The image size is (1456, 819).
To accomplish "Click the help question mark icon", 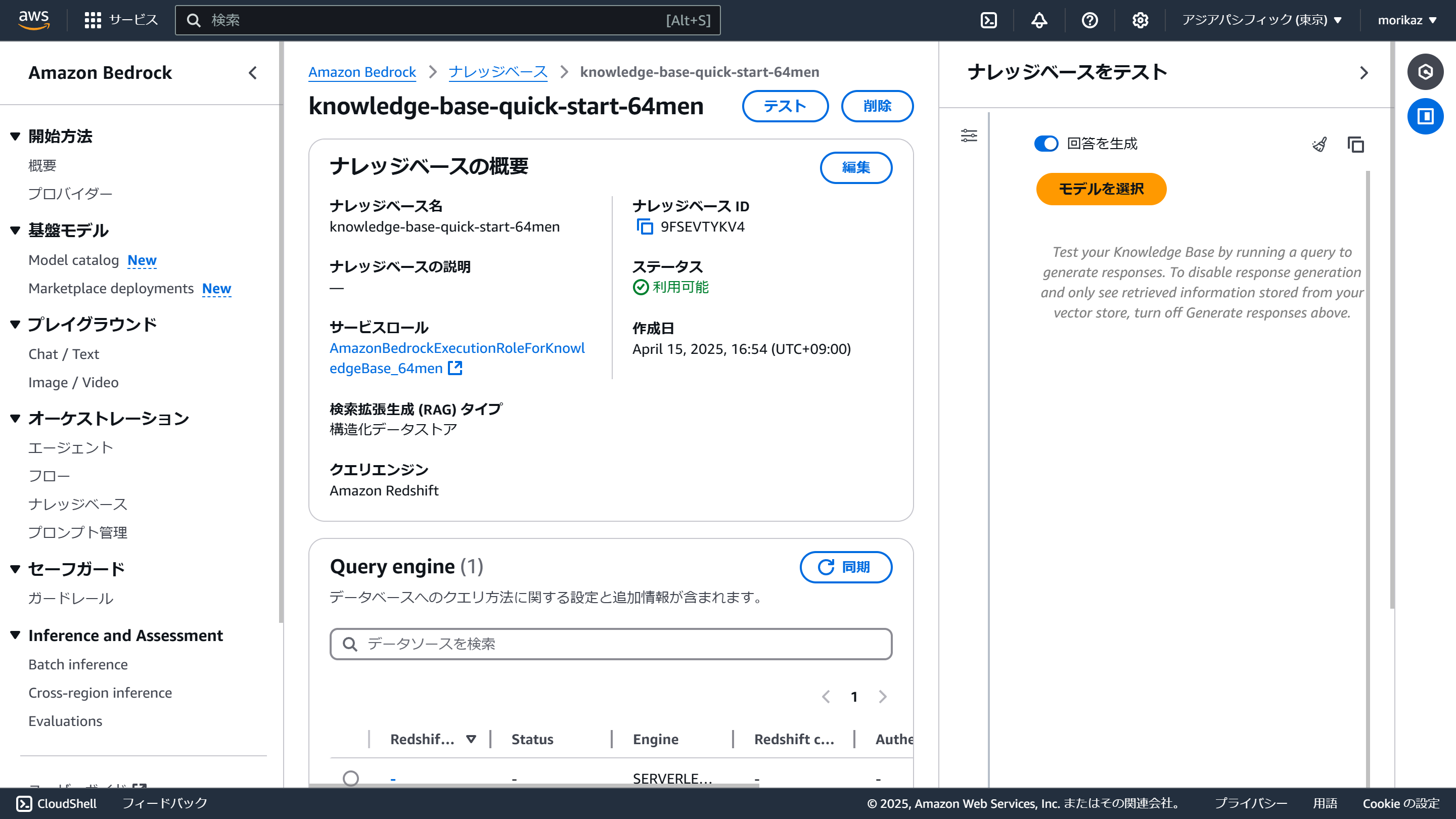I will (1089, 20).
